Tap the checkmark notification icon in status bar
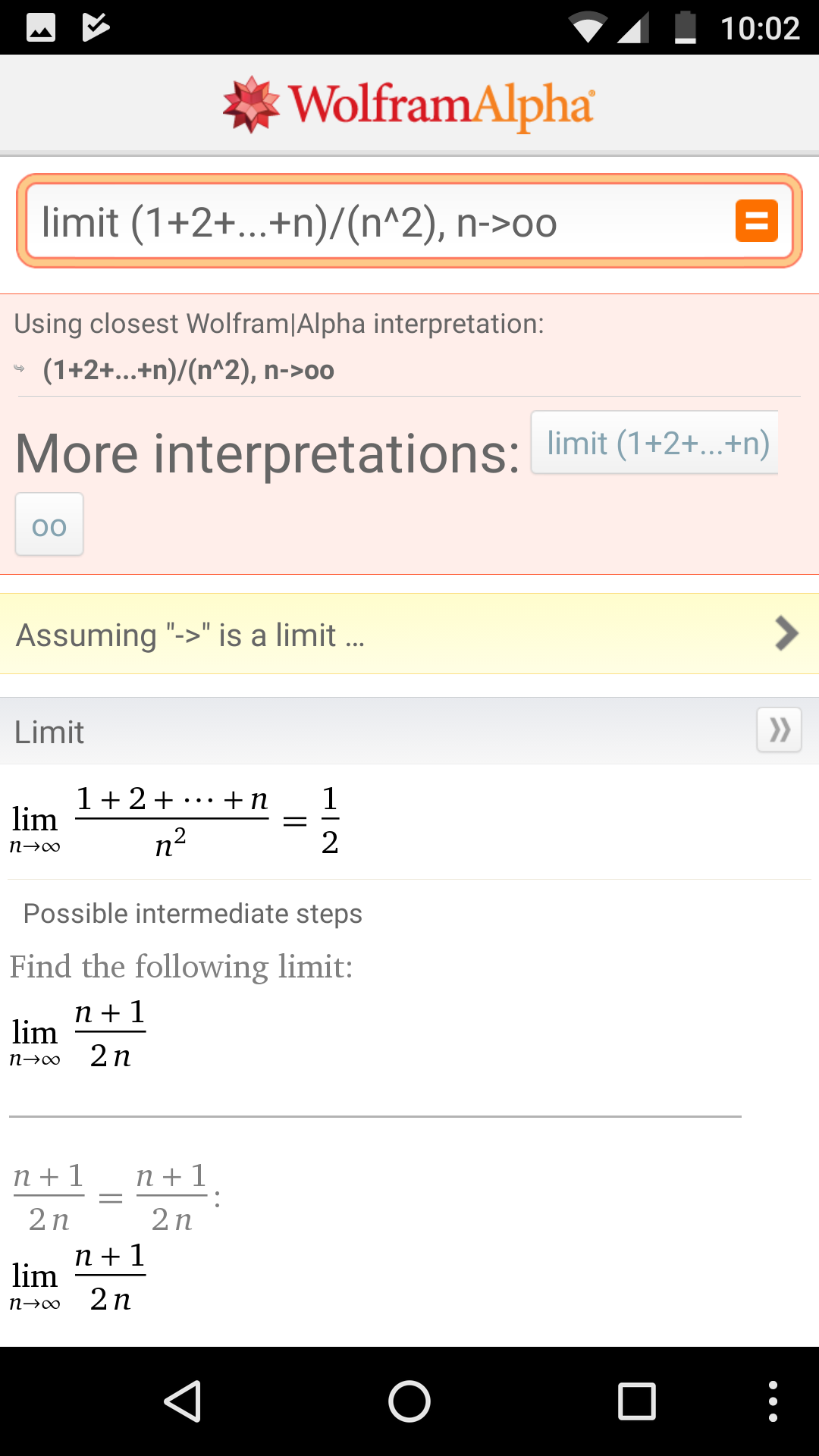The image size is (819, 1456). tap(96, 28)
